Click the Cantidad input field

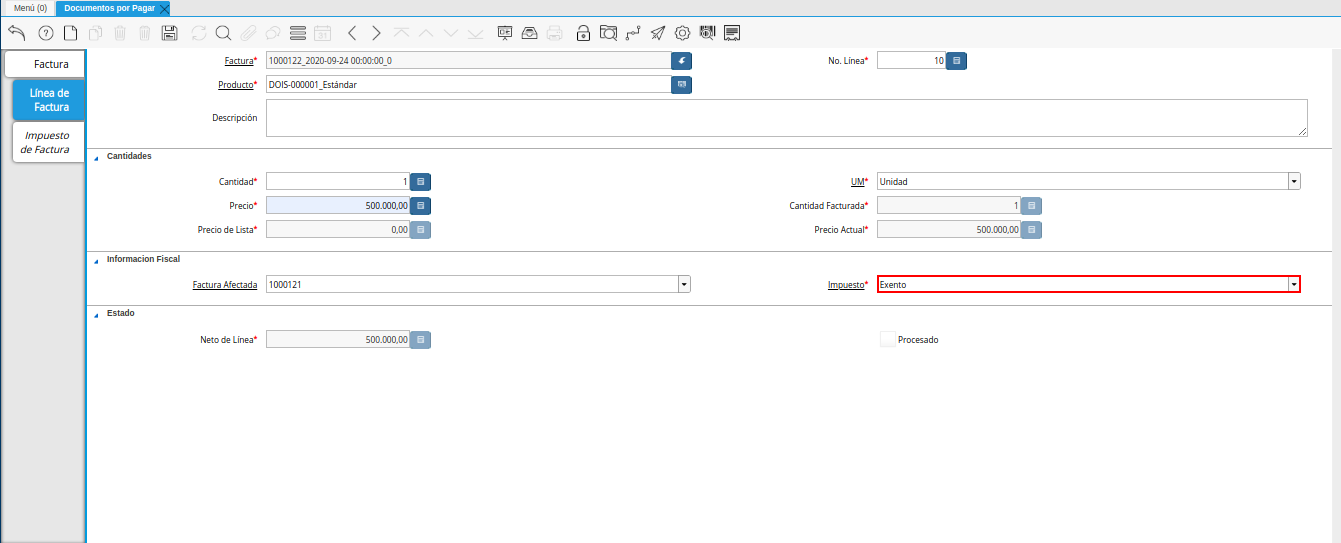pos(338,181)
